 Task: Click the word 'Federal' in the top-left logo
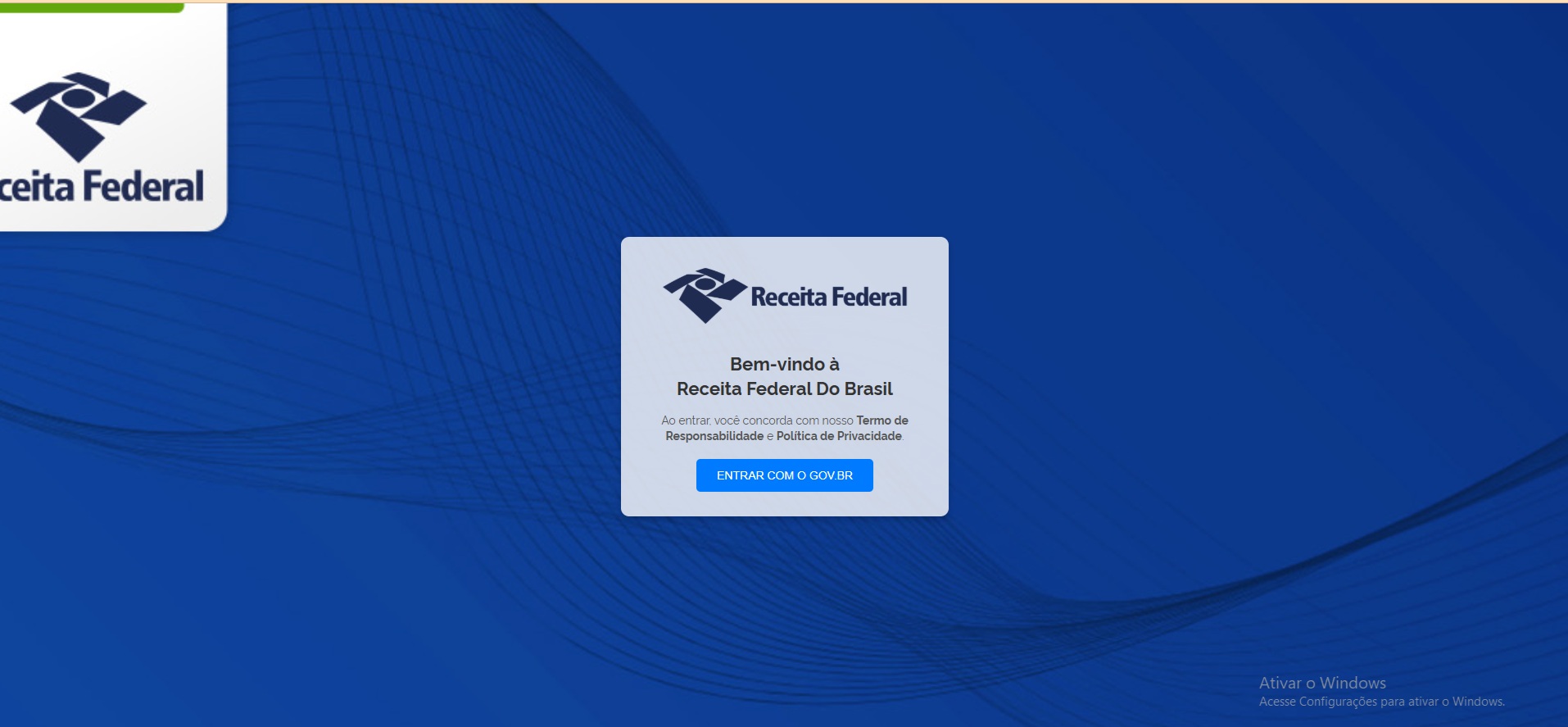click(x=143, y=187)
